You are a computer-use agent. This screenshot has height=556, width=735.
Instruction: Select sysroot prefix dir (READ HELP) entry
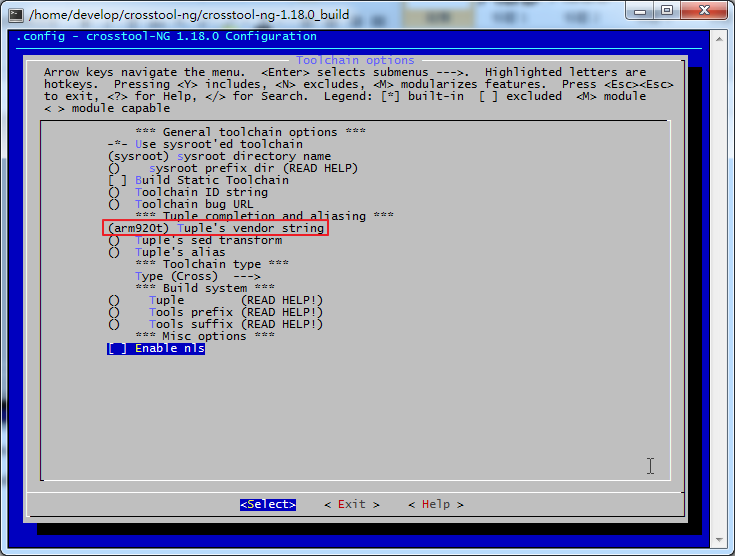pyautogui.click(x=233, y=168)
